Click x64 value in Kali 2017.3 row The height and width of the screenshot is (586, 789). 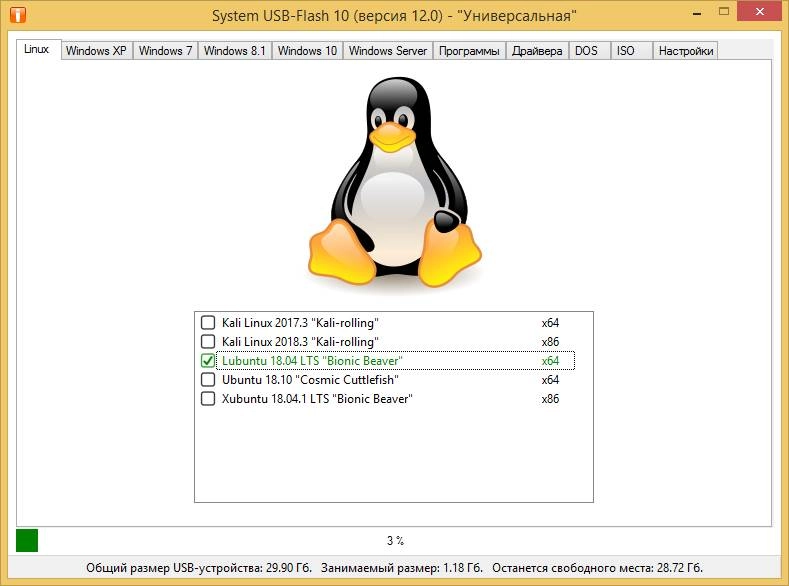tap(550, 323)
